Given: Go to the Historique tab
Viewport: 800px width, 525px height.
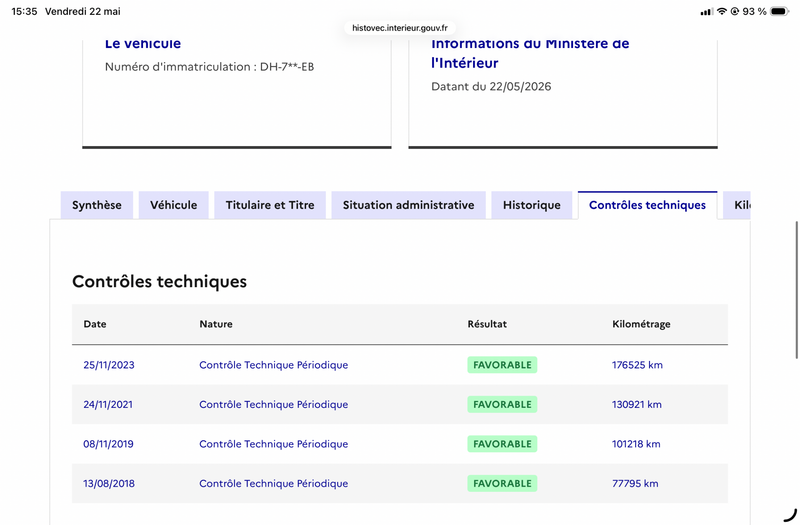Looking at the screenshot, I should (x=532, y=205).
